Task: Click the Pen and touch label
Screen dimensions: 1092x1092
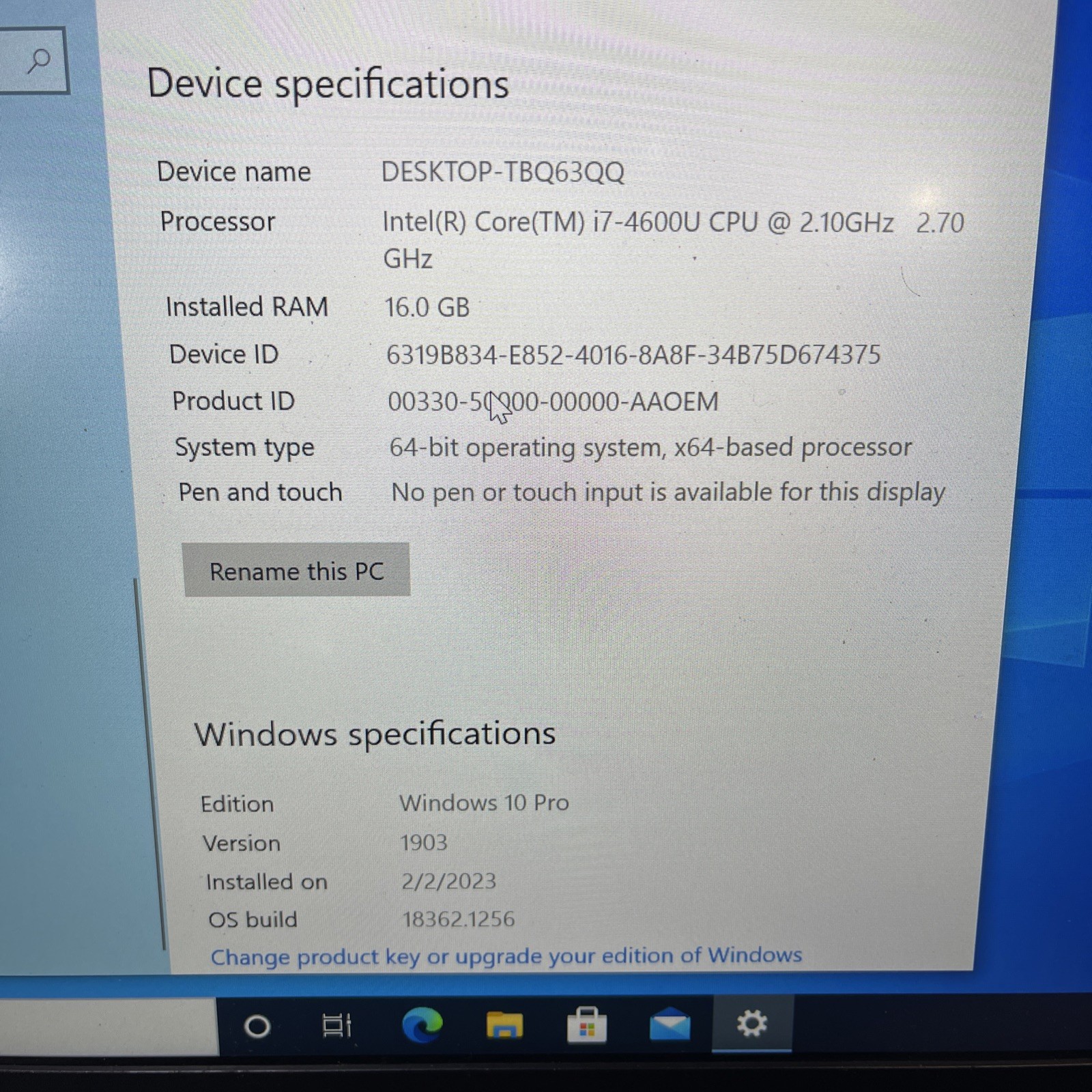Action: tap(260, 492)
